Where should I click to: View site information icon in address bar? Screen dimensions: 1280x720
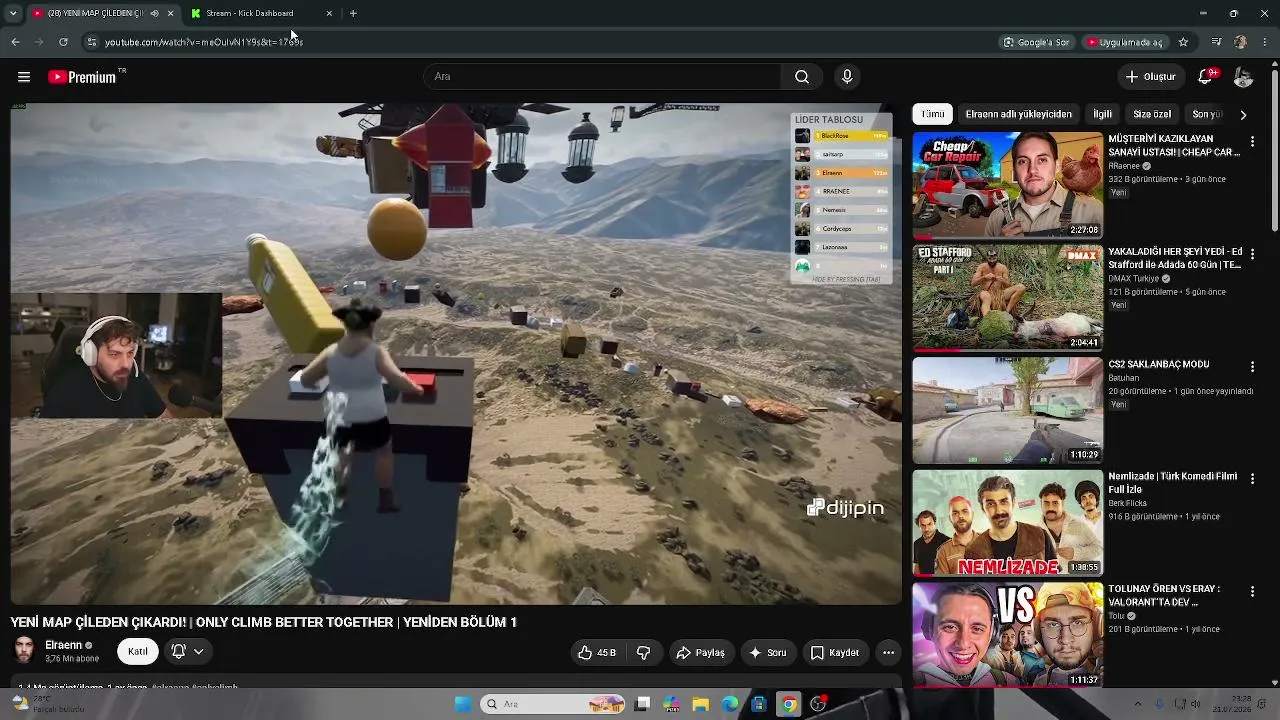tap(91, 42)
